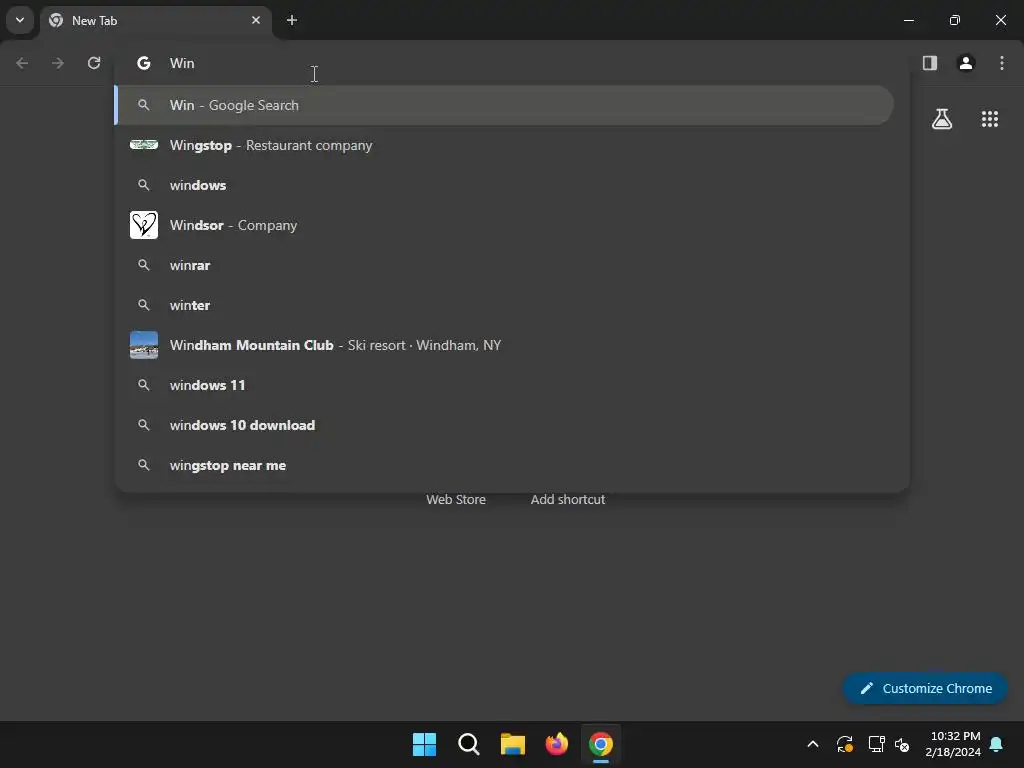Click the Wingstop logo thumbnail

pyautogui.click(x=144, y=145)
